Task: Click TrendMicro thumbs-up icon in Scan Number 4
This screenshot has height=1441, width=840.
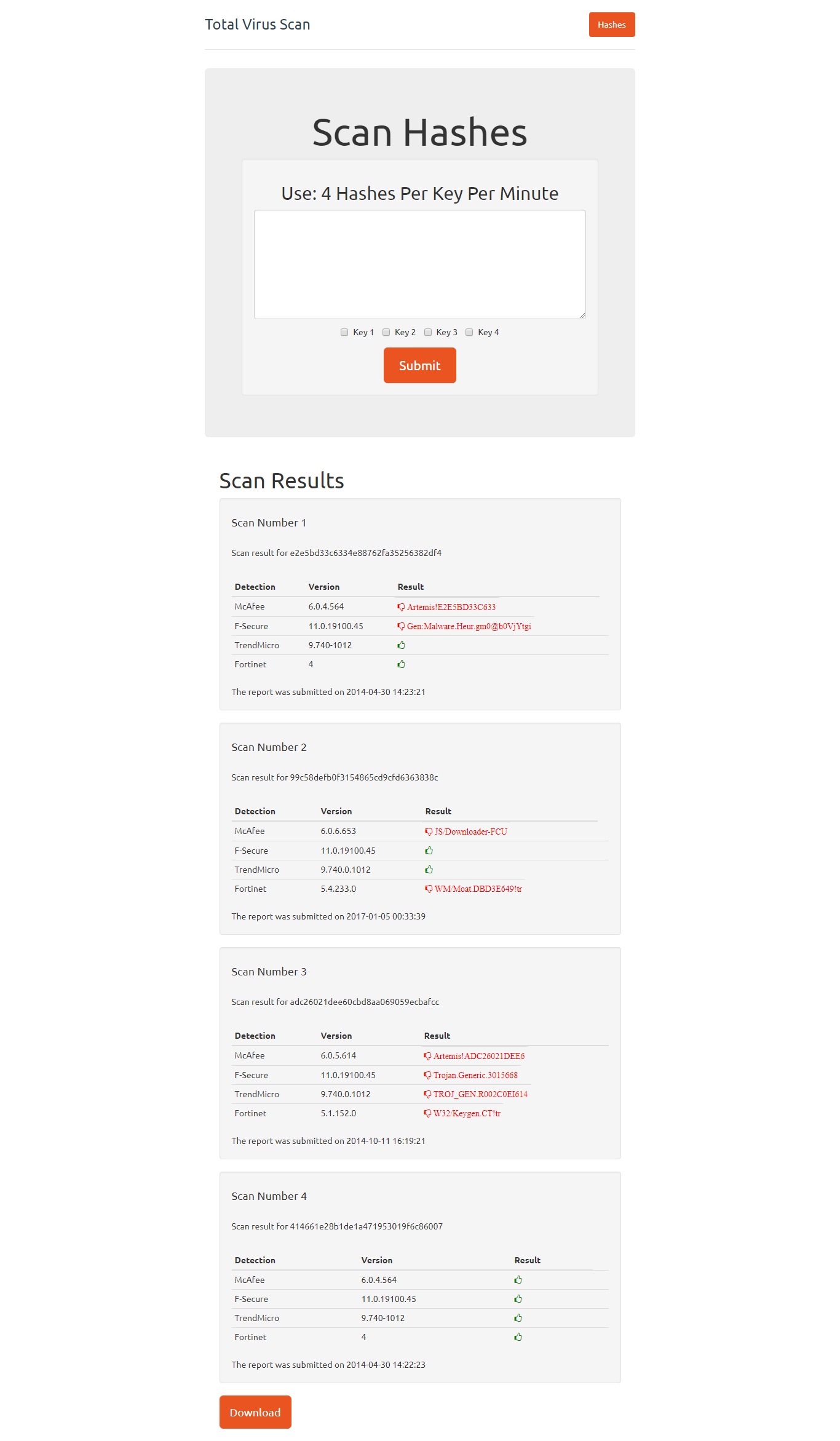Action: [518, 1318]
